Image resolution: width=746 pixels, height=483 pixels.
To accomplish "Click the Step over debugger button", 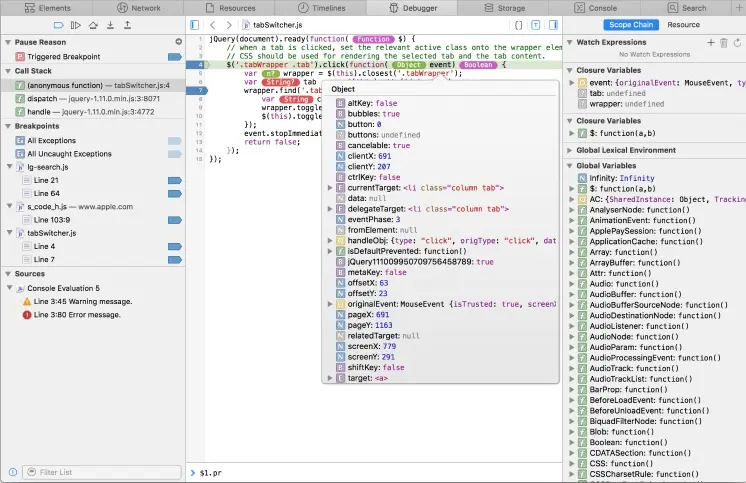I will (93, 25).
